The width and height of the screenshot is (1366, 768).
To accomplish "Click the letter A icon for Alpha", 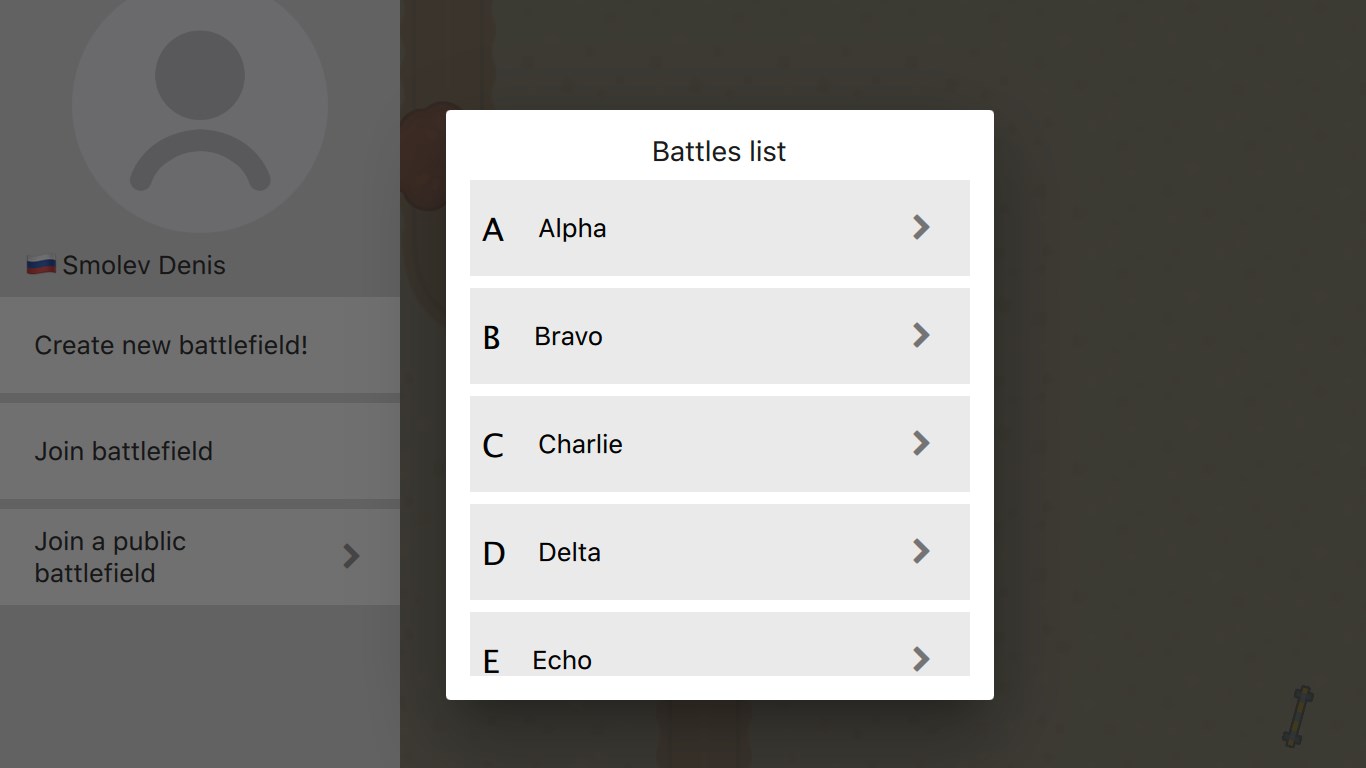I will [493, 230].
